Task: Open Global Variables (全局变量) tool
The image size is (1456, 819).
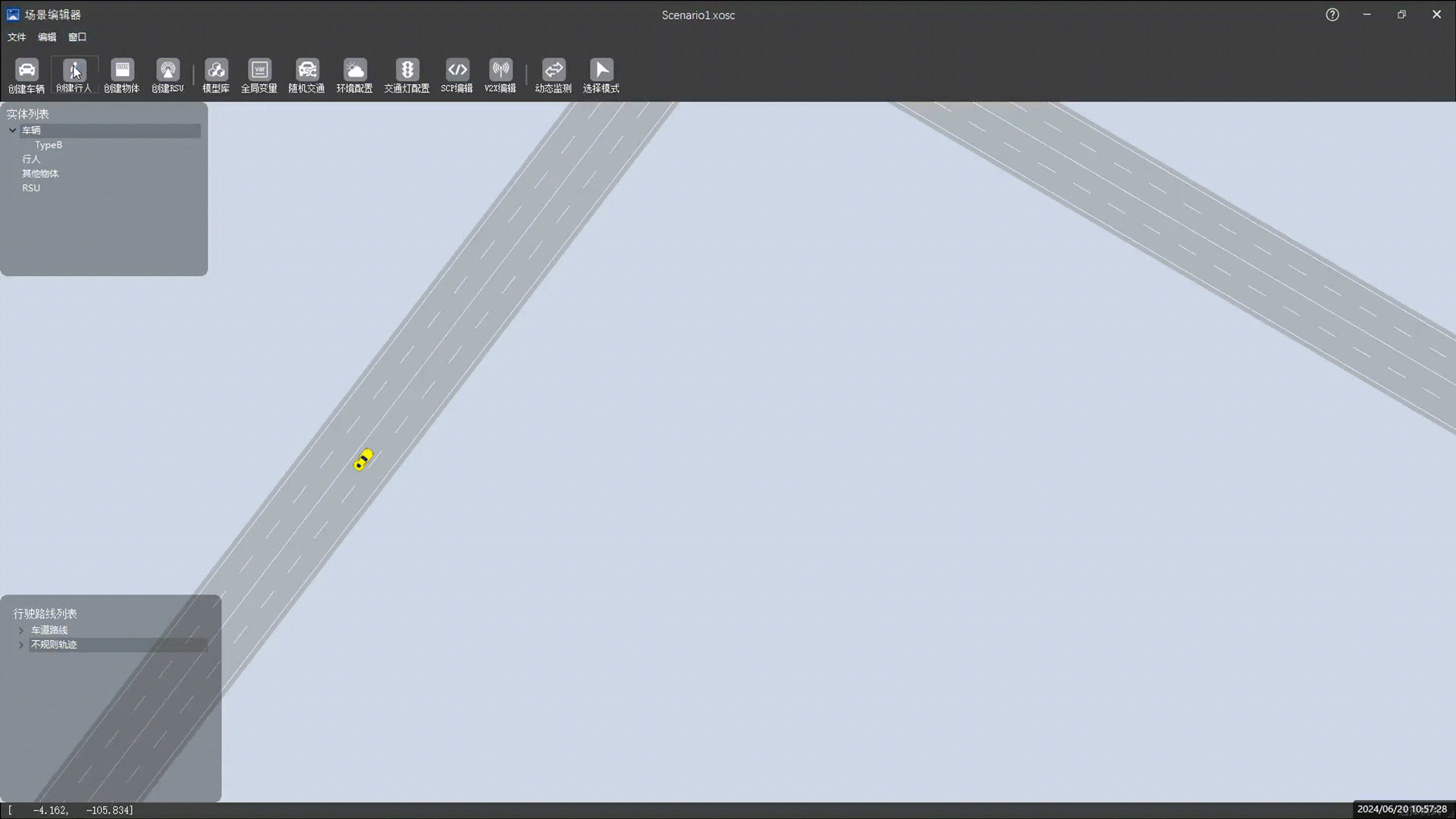Action: click(x=259, y=71)
